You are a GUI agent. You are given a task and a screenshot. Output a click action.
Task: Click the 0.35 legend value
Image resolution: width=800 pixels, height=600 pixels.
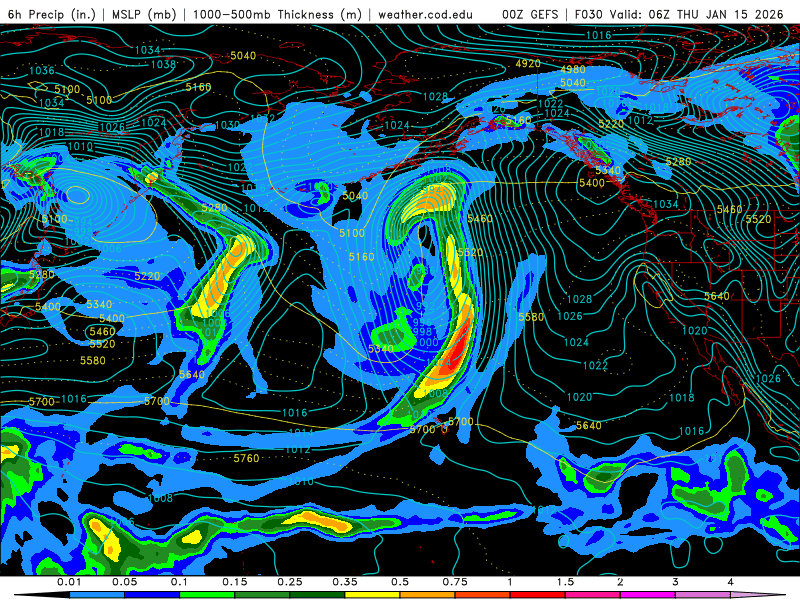[x=345, y=582]
